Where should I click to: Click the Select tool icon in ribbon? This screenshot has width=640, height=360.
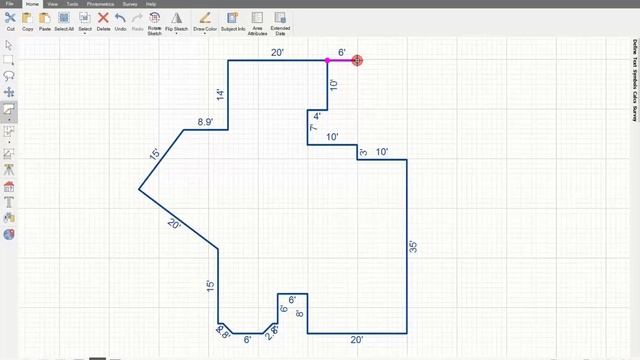pyautogui.click(x=84, y=18)
